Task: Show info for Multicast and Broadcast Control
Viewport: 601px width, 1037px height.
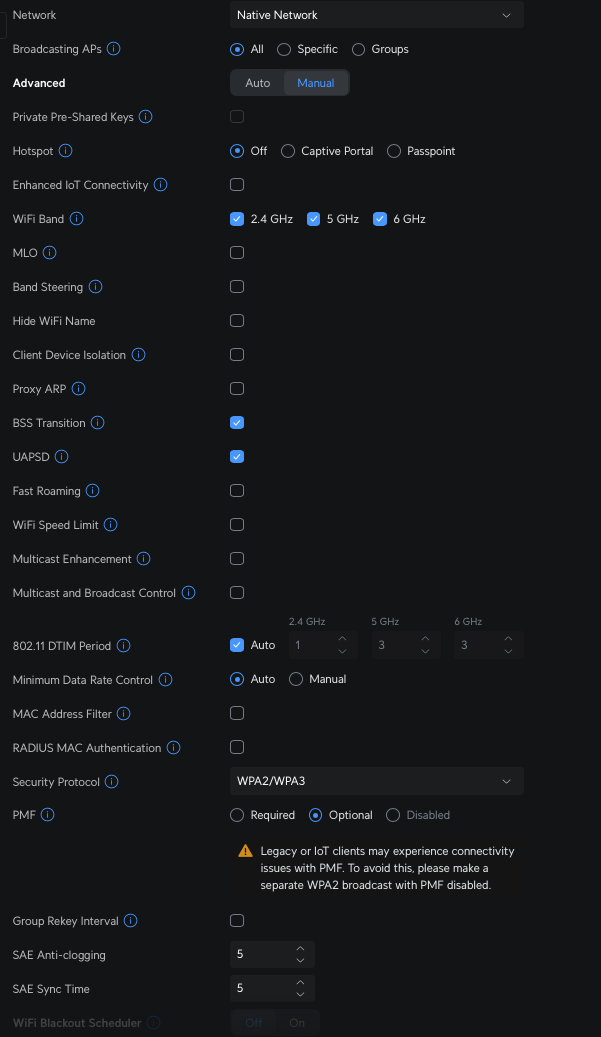Action: [188, 593]
